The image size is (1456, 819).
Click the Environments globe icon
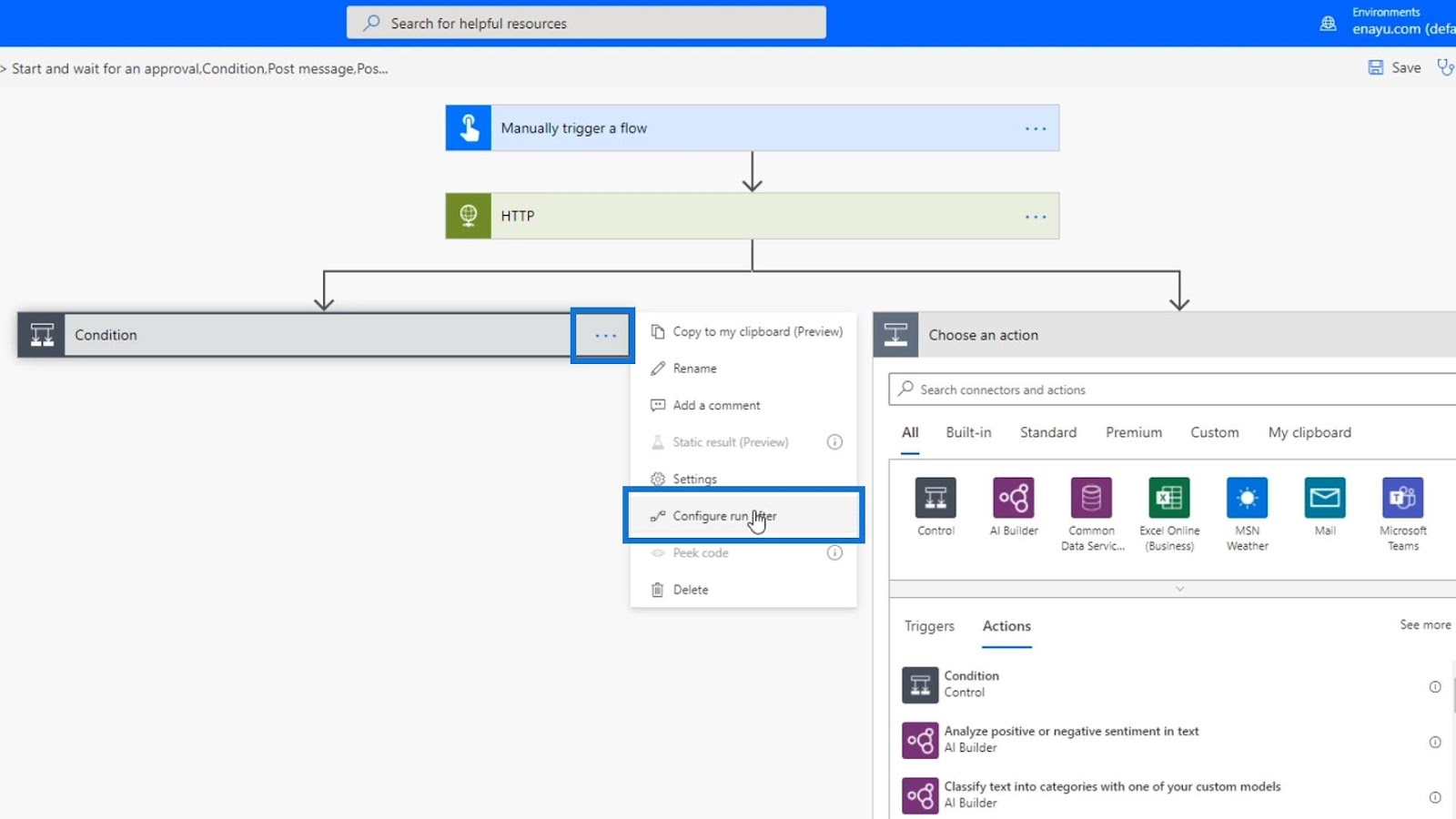(x=1329, y=24)
